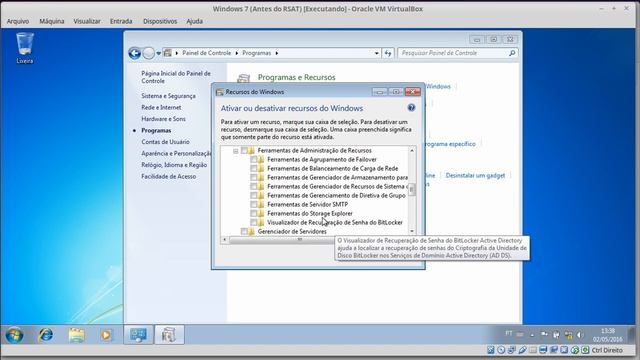Open the address bar history dropdown
This screenshot has height=360, width=640.
pyautogui.click(x=376, y=53)
